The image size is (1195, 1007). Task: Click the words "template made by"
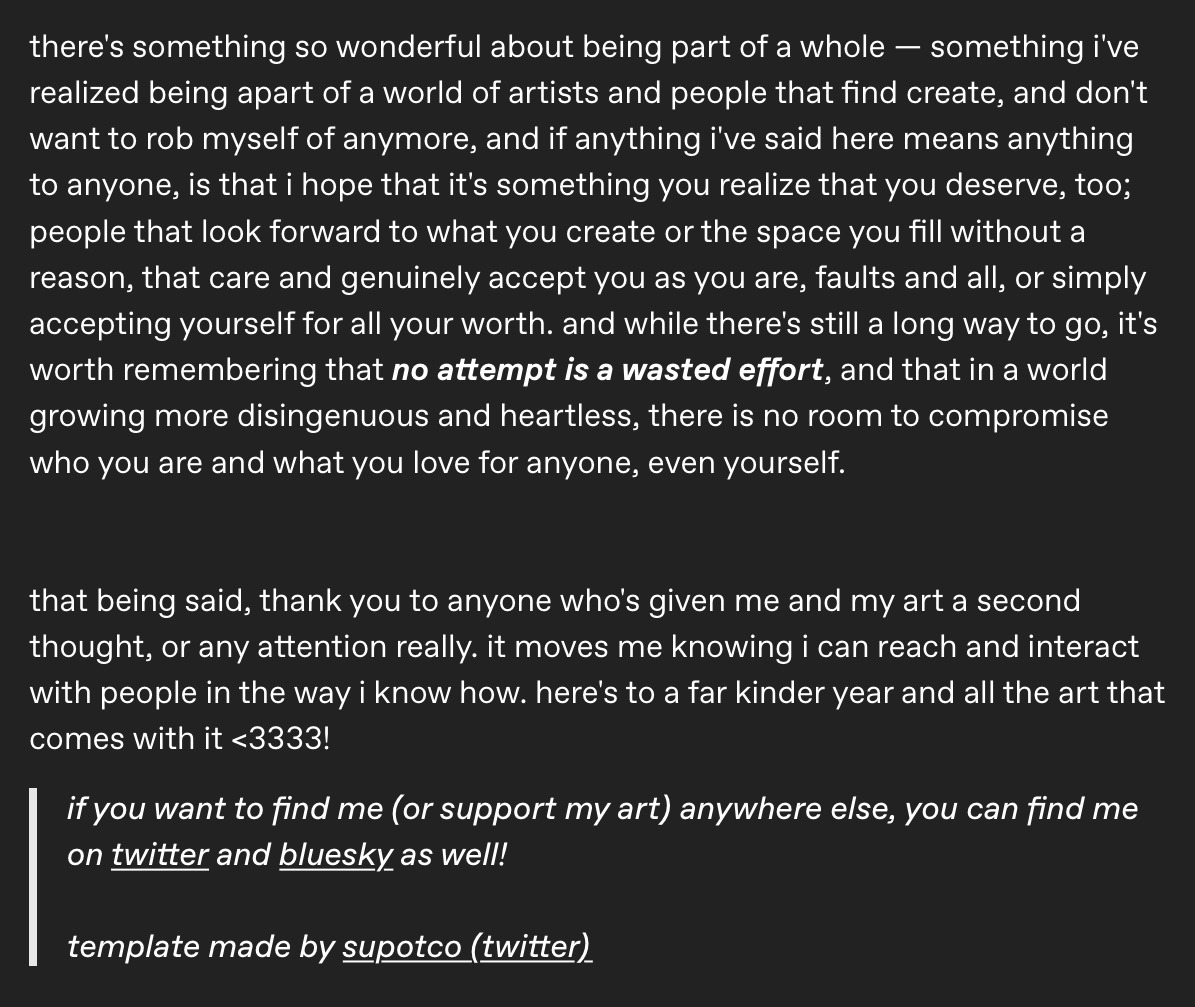click(x=200, y=947)
